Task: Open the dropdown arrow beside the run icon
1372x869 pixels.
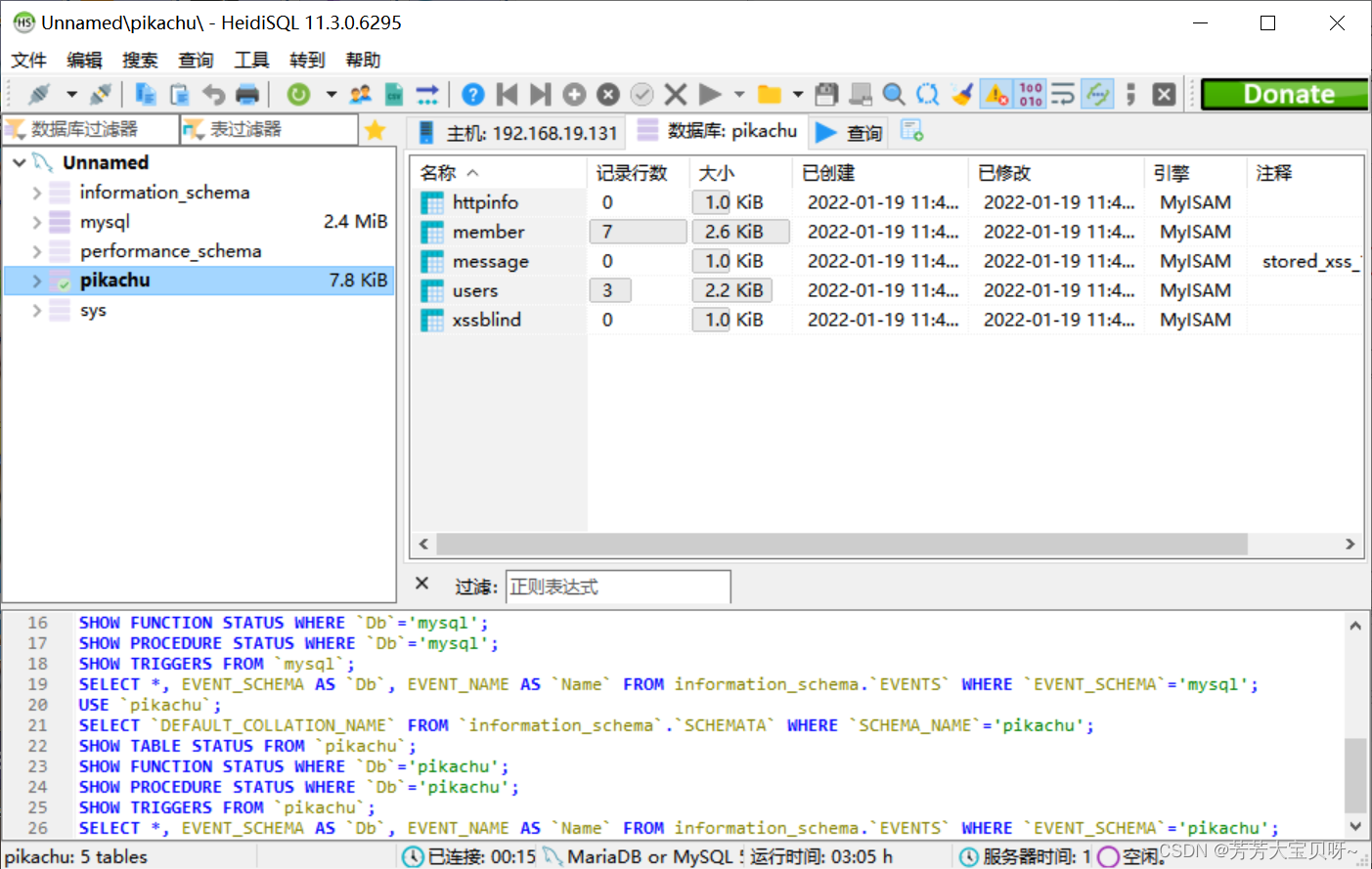Action: click(x=739, y=94)
